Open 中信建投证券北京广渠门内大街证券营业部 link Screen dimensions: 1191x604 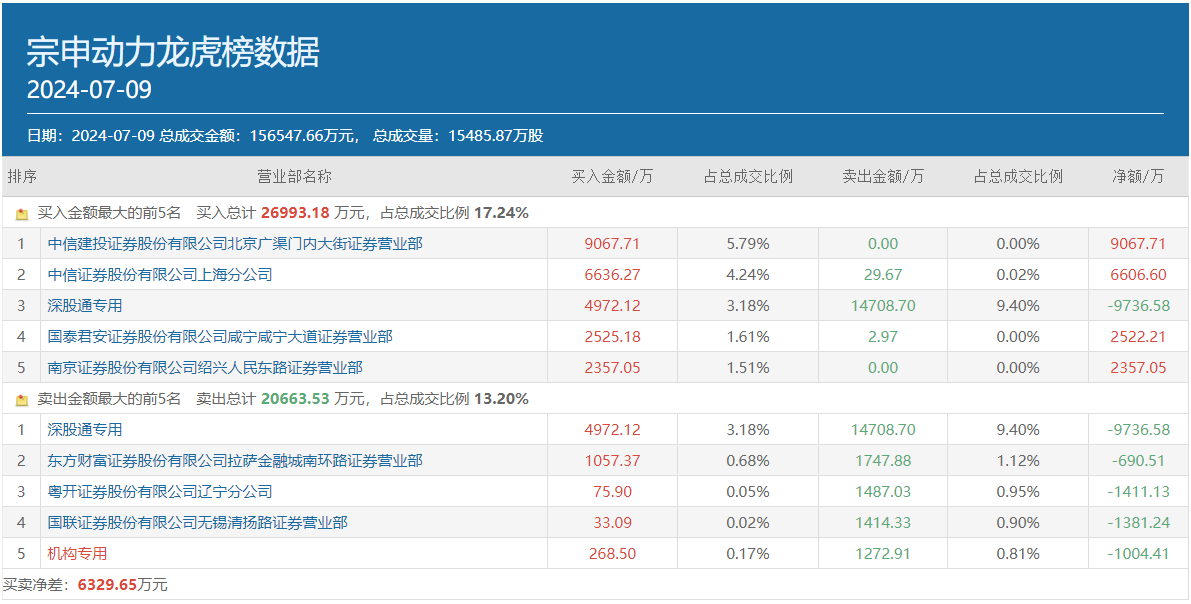[235, 244]
